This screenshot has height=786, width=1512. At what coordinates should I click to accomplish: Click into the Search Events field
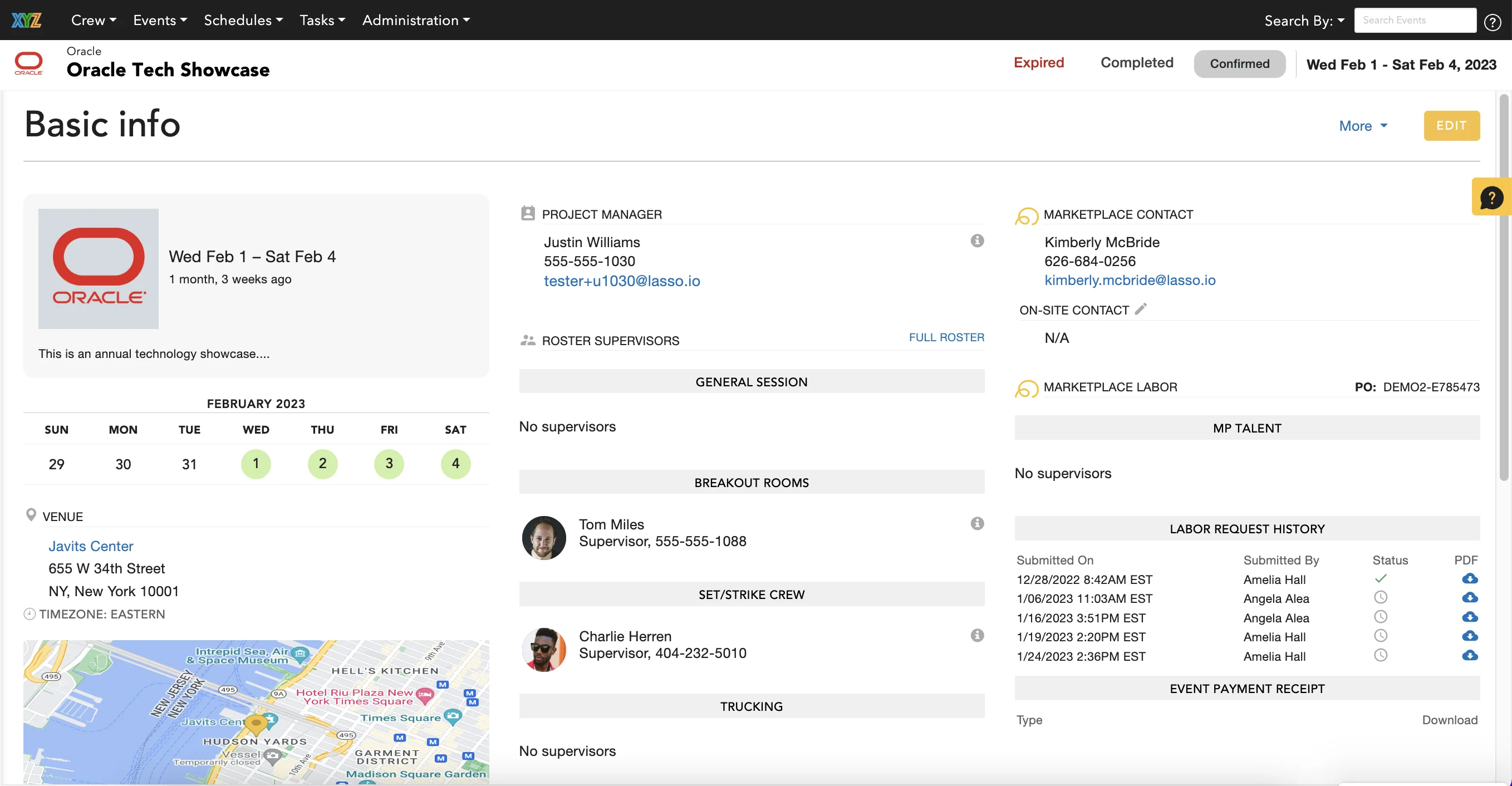pos(1415,20)
